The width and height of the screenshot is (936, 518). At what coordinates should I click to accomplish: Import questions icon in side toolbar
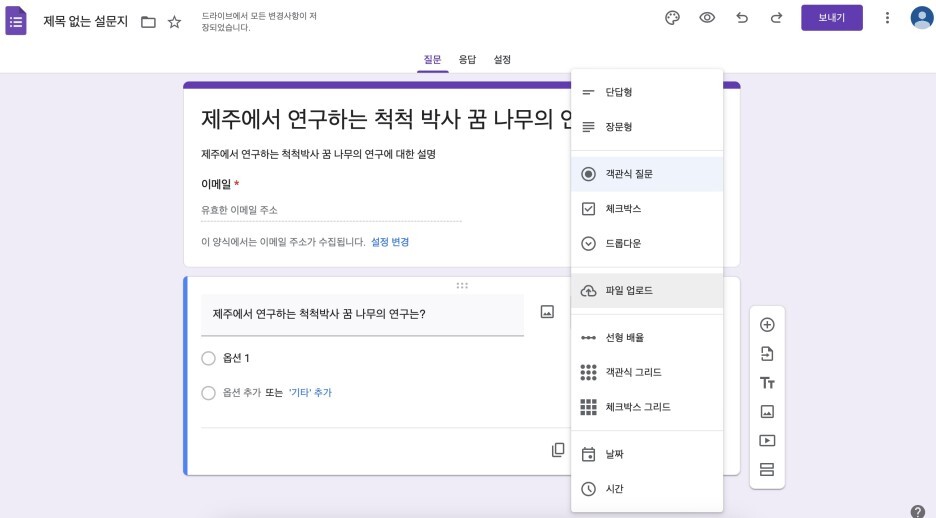click(767, 354)
